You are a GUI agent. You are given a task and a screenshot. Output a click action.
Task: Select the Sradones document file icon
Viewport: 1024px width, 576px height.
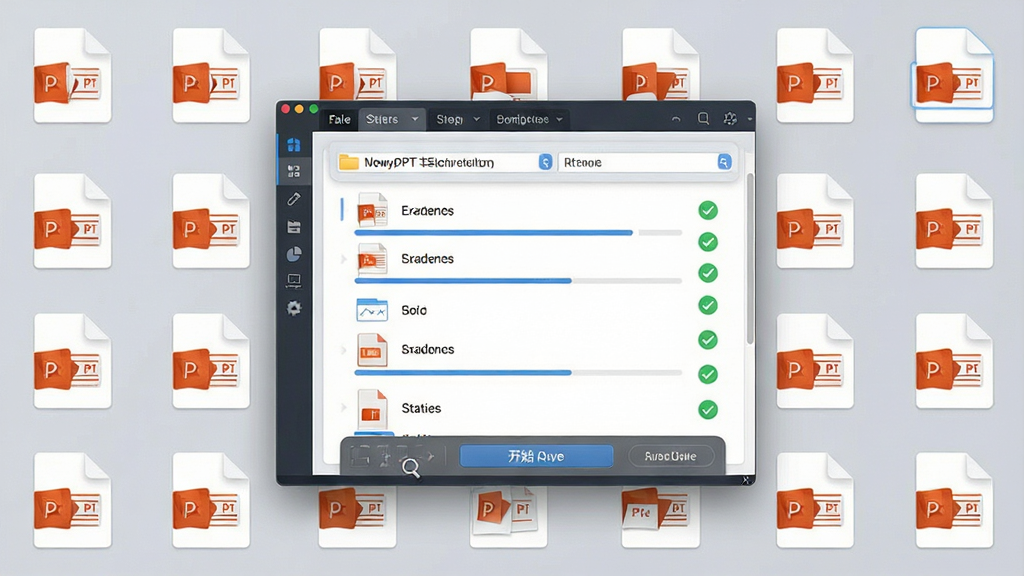(372, 349)
